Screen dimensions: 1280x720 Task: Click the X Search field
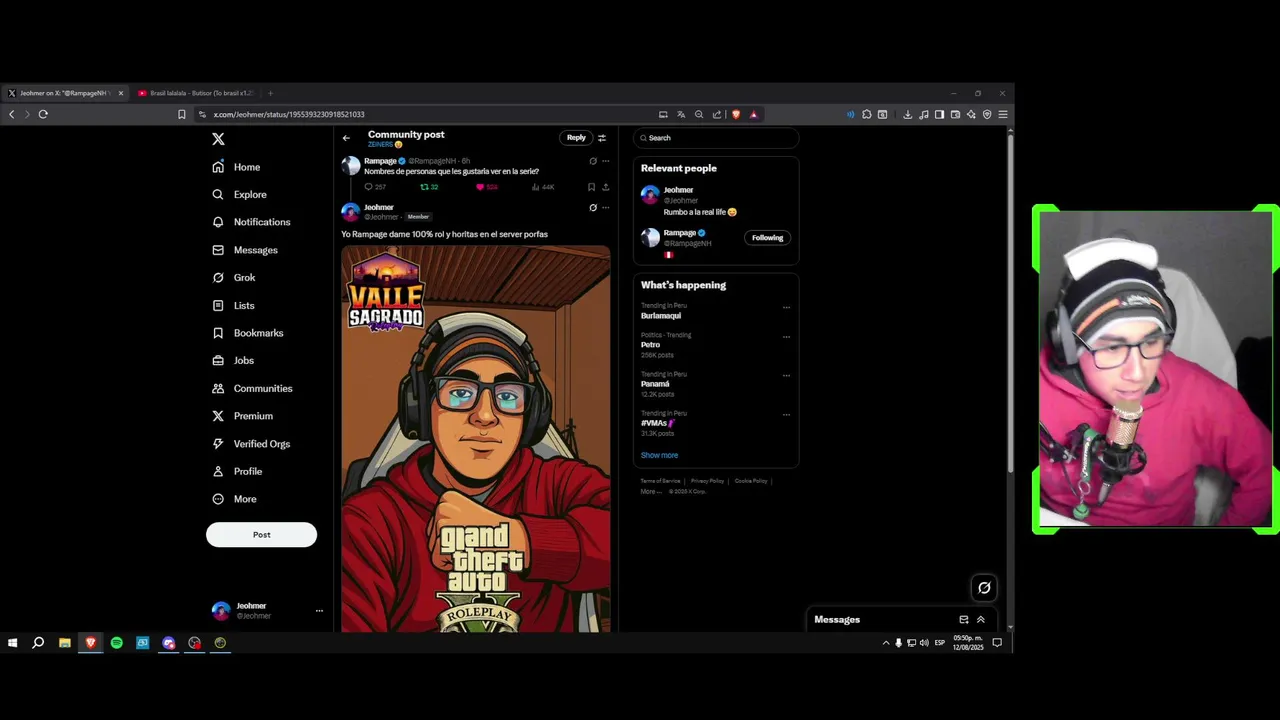[x=716, y=138]
